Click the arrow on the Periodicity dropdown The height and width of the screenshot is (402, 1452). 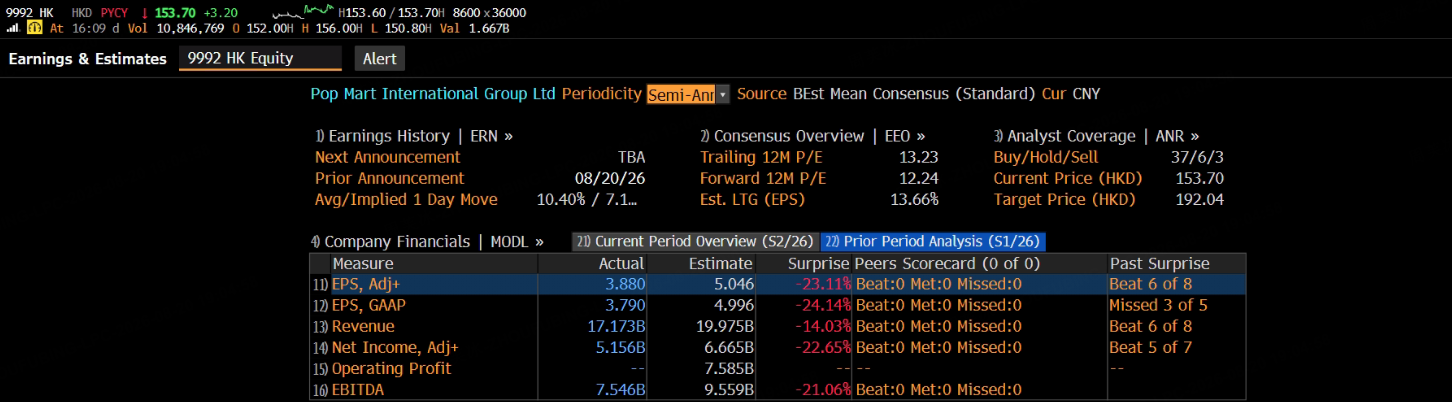click(723, 94)
